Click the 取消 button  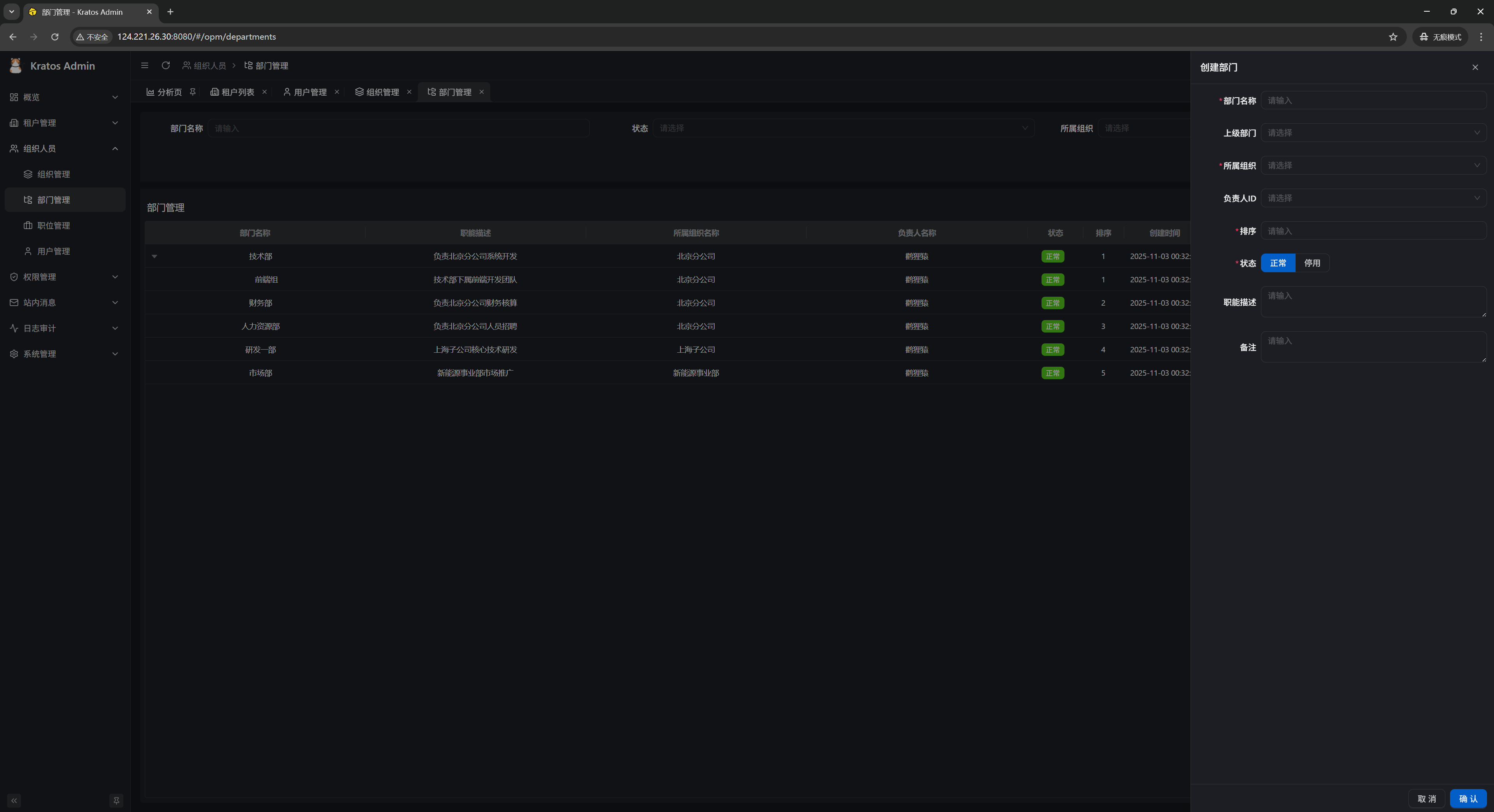pyautogui.click(x=1427, y=799)
